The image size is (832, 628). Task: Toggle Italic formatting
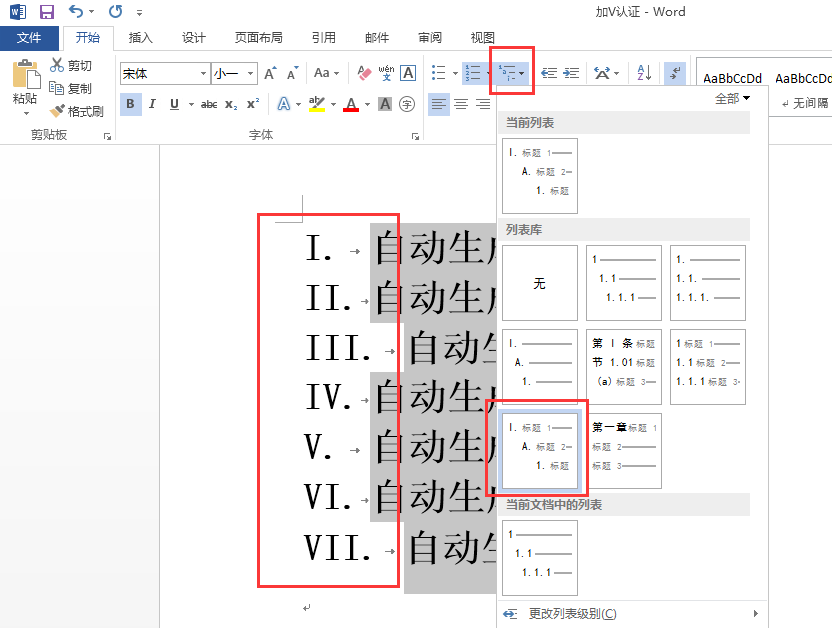tap(152, 104)
